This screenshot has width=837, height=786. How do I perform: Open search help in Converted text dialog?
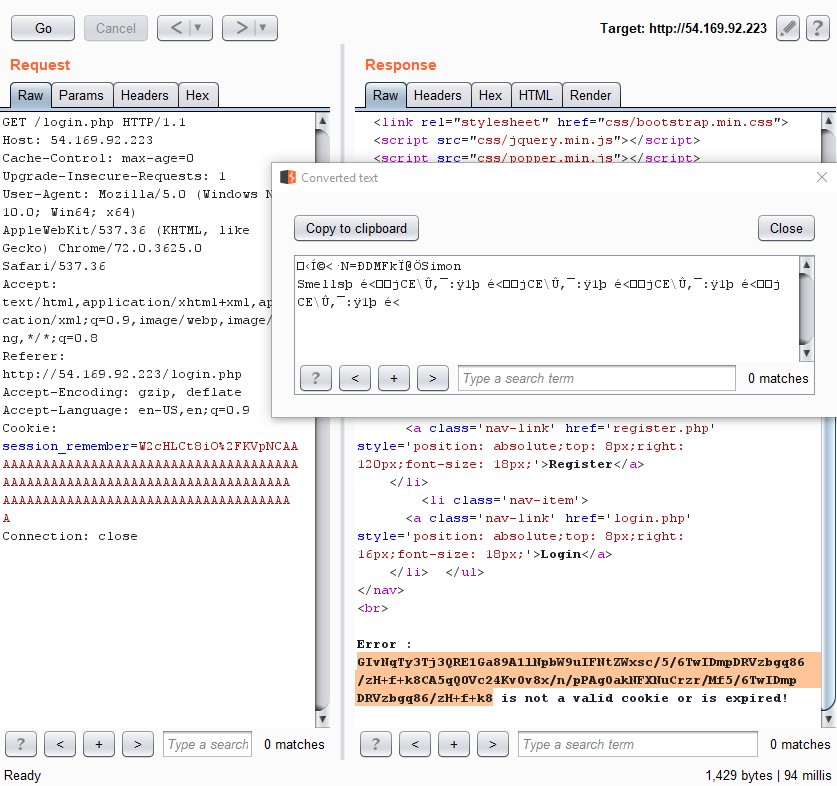pyautogui.click(x=316, y=379)
